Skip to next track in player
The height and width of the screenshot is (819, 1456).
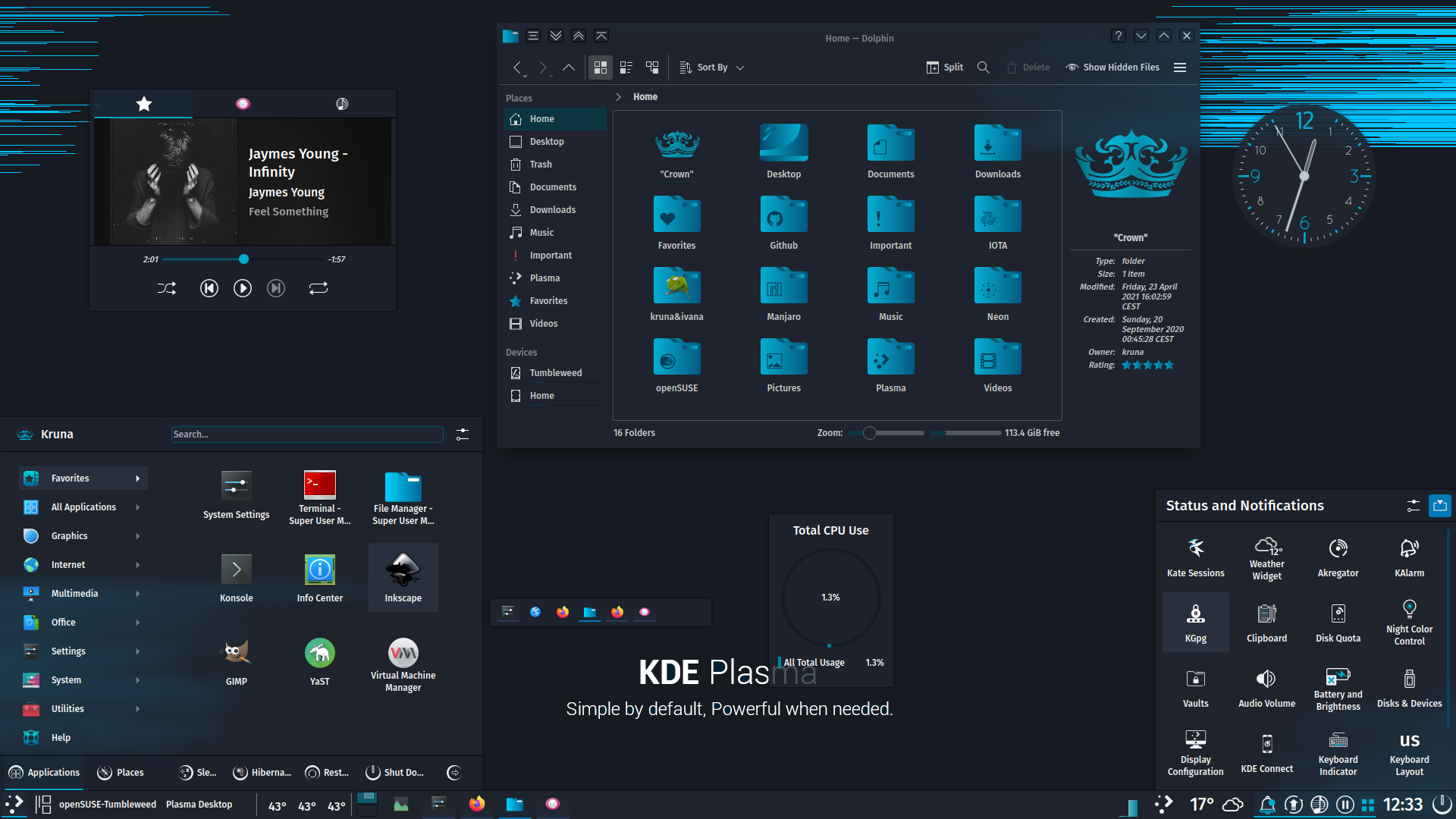[x=276, y=288]
